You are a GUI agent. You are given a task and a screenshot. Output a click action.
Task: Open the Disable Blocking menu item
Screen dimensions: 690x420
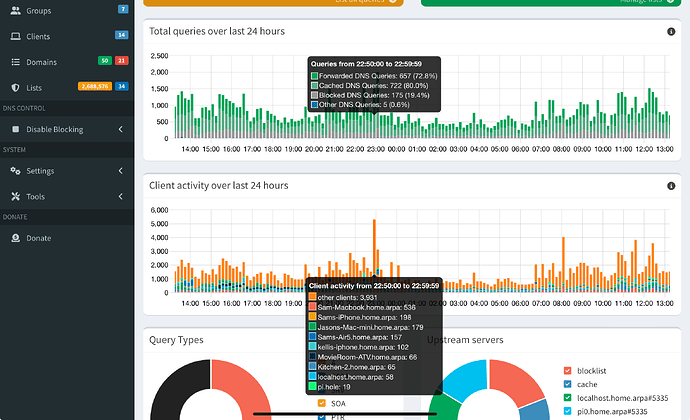pyautogui.click(x=67, y=129)
